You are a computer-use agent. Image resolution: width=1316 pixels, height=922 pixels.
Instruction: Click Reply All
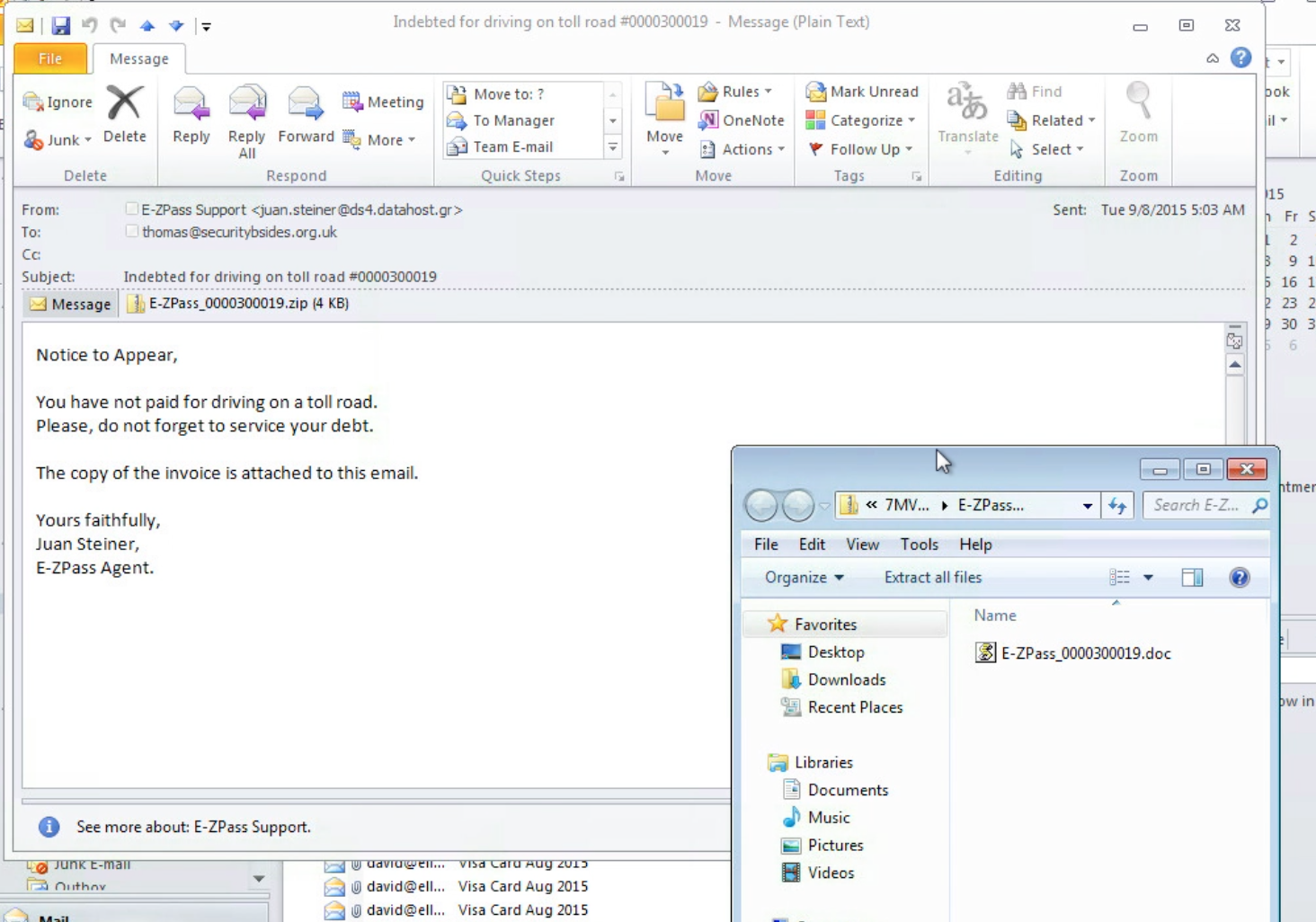tap(246, 121)
